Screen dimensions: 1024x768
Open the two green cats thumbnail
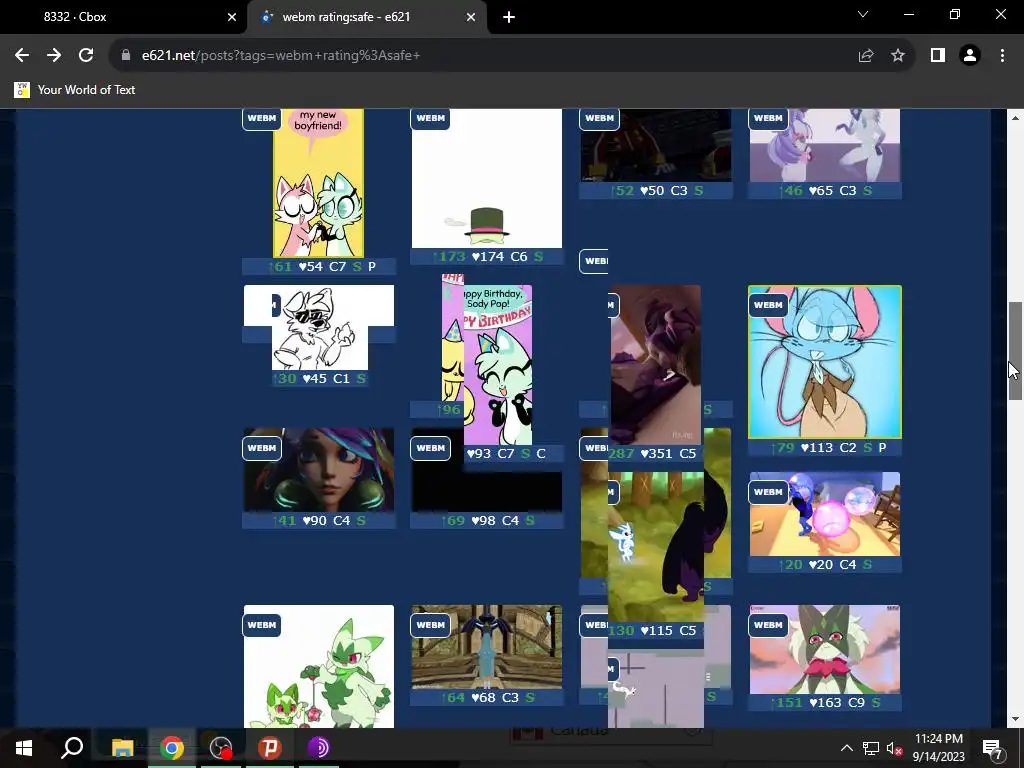[x=319, y=666]
